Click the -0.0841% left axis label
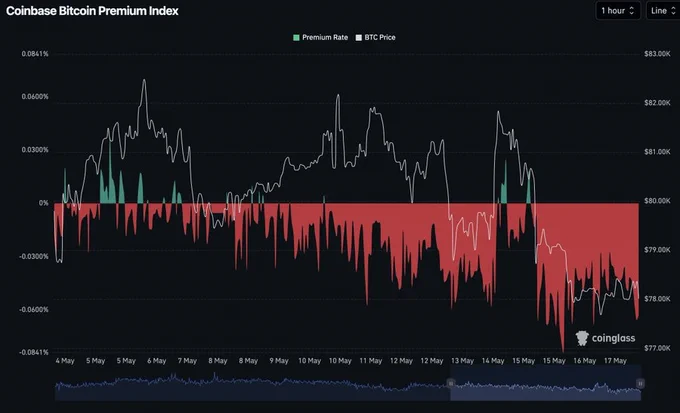 pyautogui.click(x=34, y=352)
